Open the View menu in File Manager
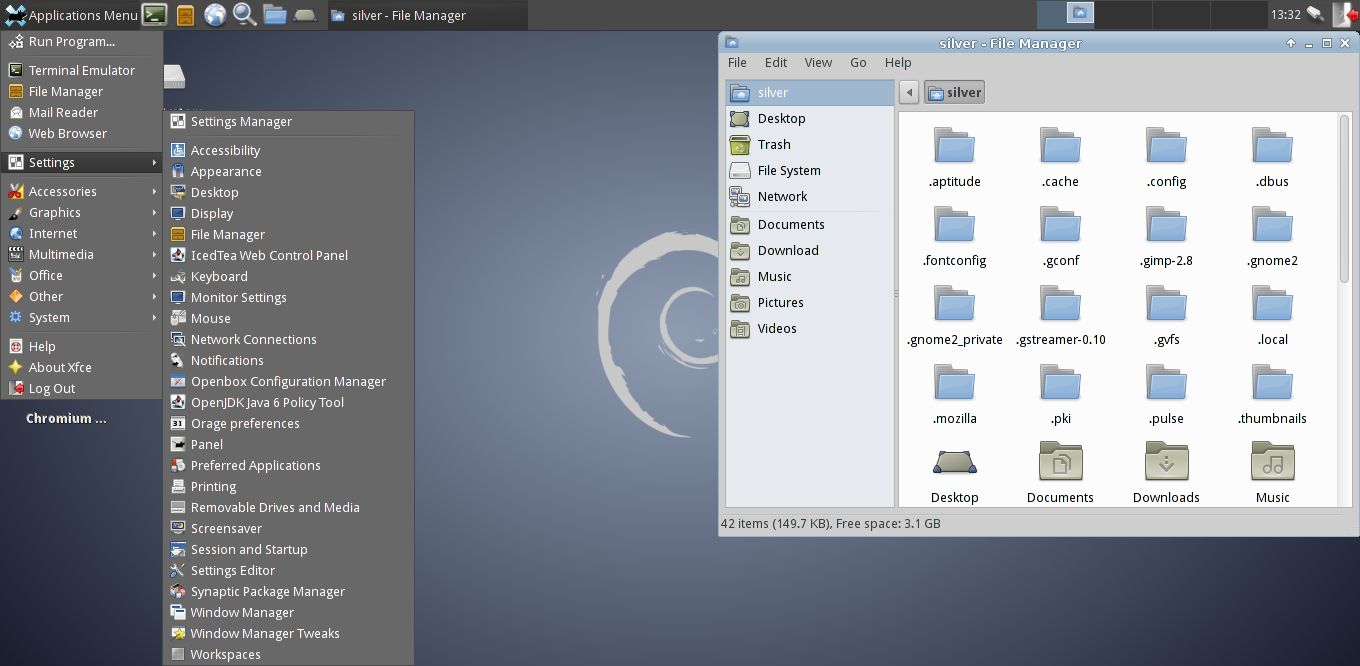The image size is (1360, 666). coord(818,62)
